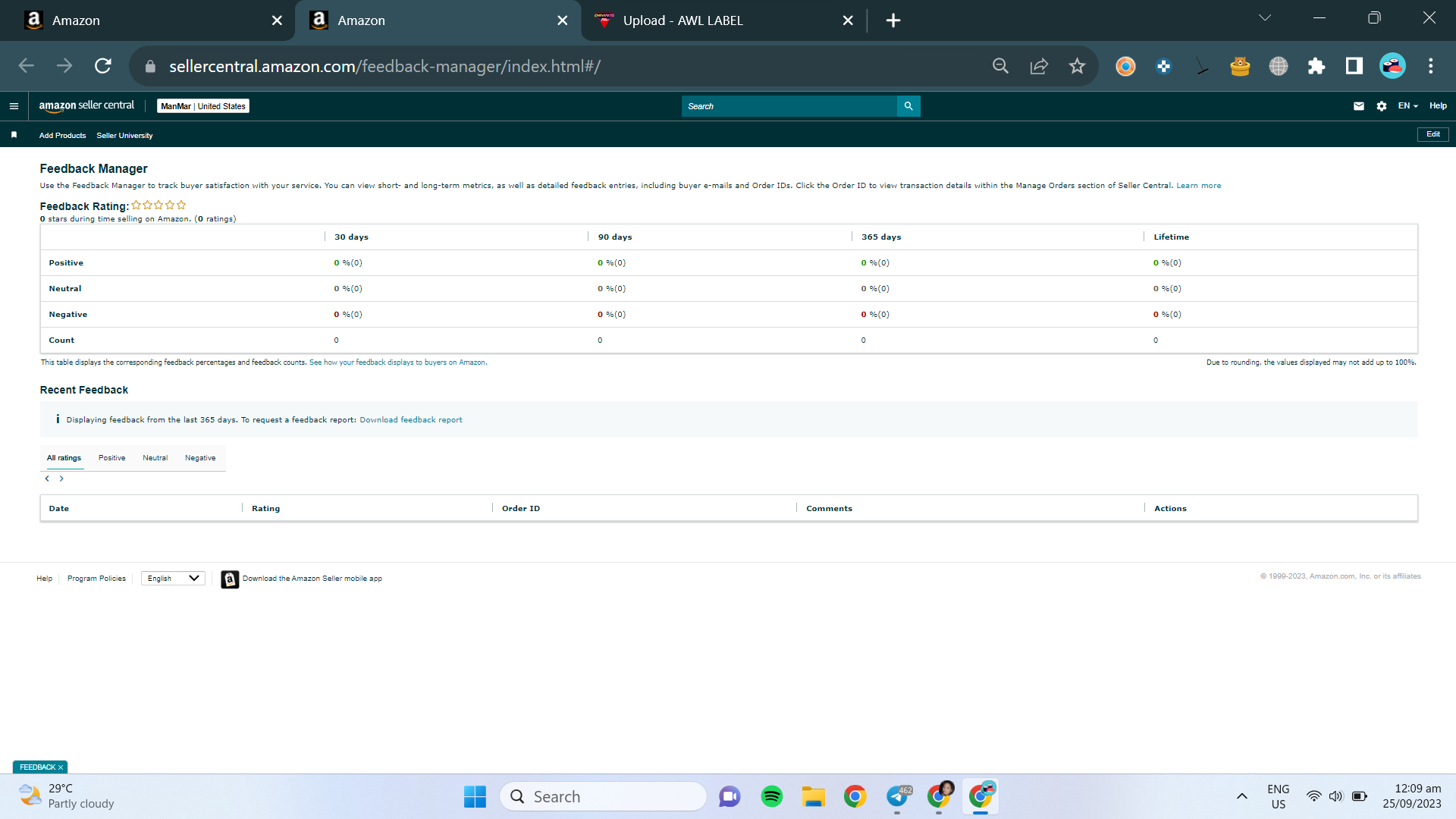Open the Windows Start menu
The height and width of the screenshot is (819, 1456).
click(475, 796)
